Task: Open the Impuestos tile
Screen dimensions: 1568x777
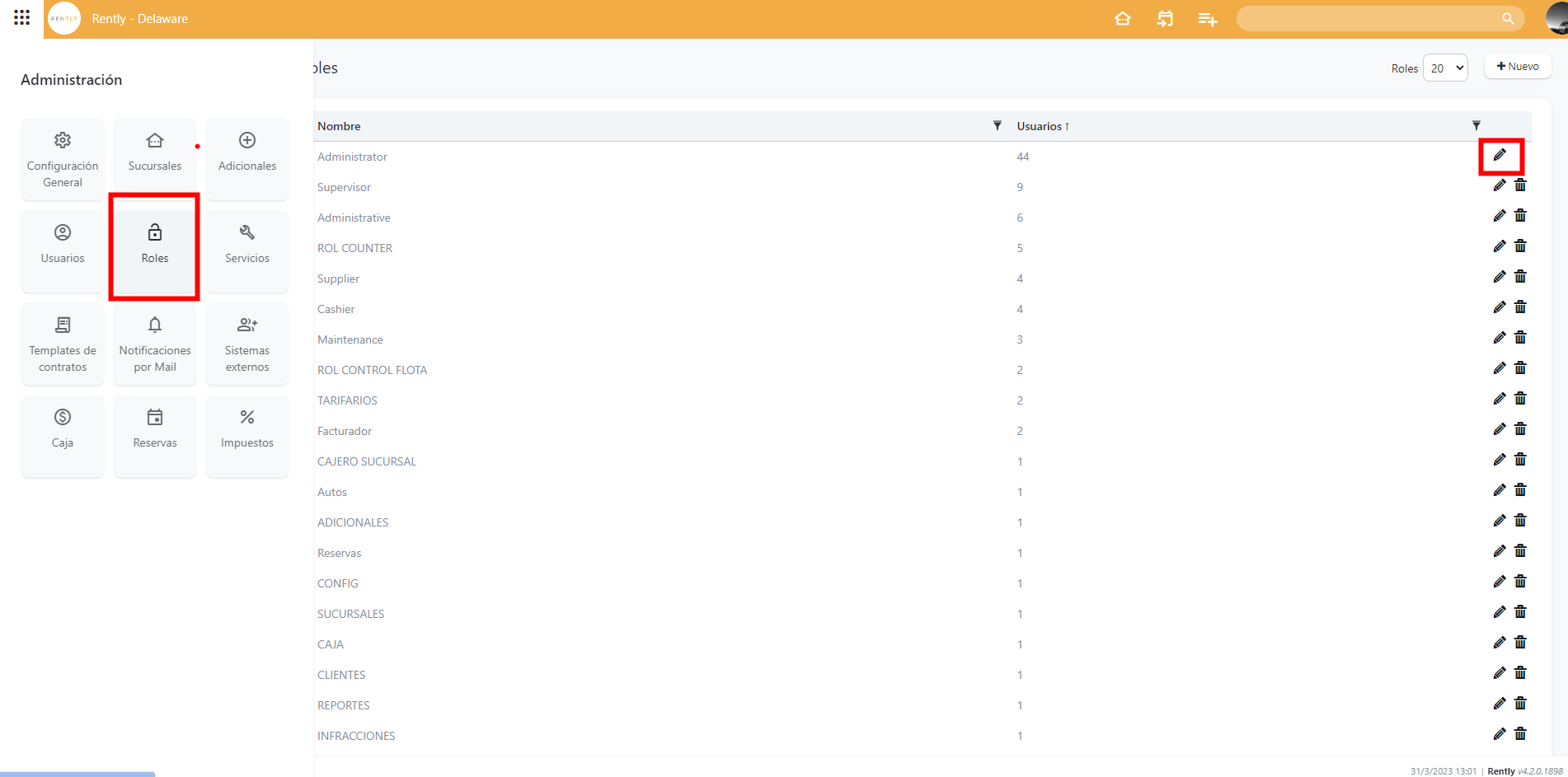Action: [x=247, y=429]
